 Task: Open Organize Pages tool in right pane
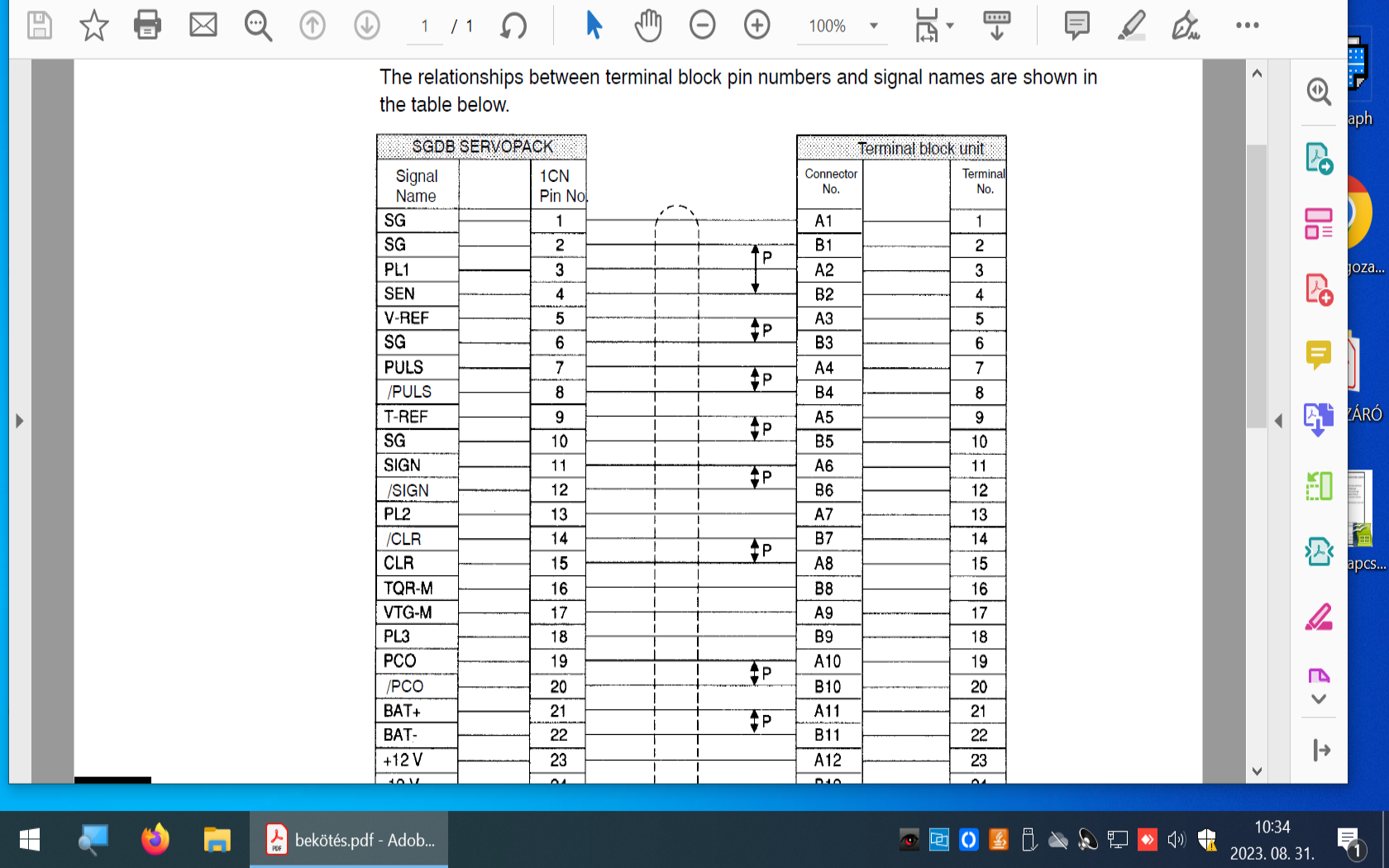[1319, 223]
